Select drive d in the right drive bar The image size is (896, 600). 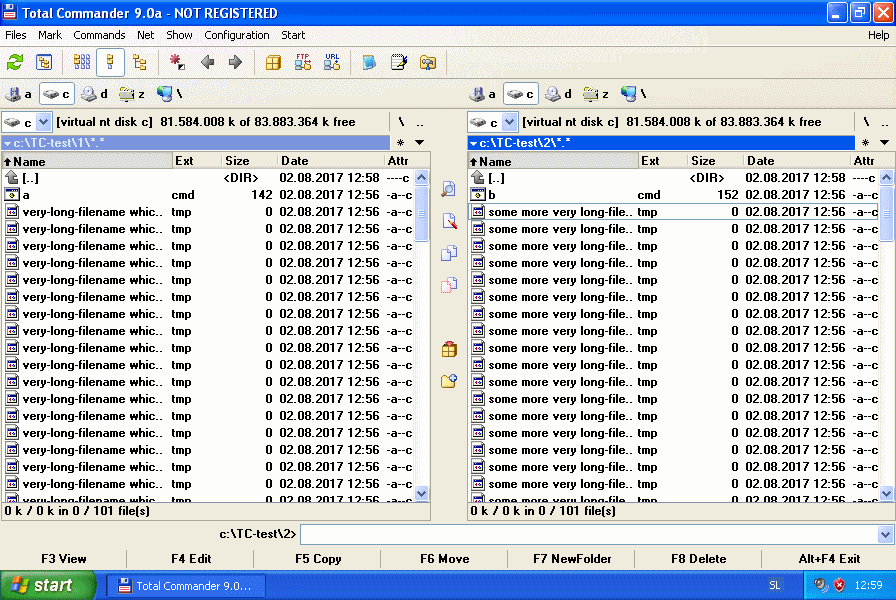pos(559,94)
